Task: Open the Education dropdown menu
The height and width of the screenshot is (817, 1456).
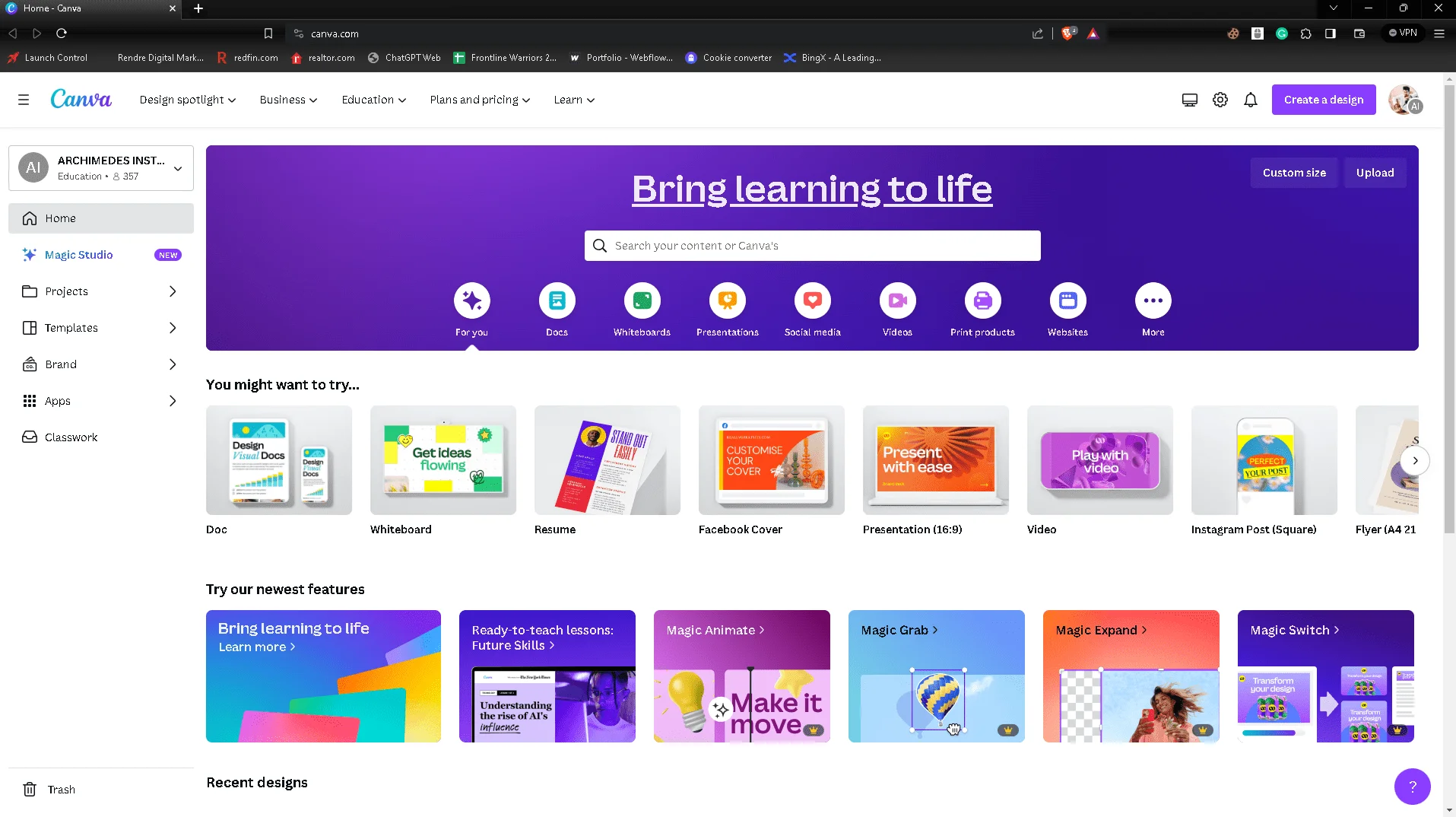Action: coord(374,100)
